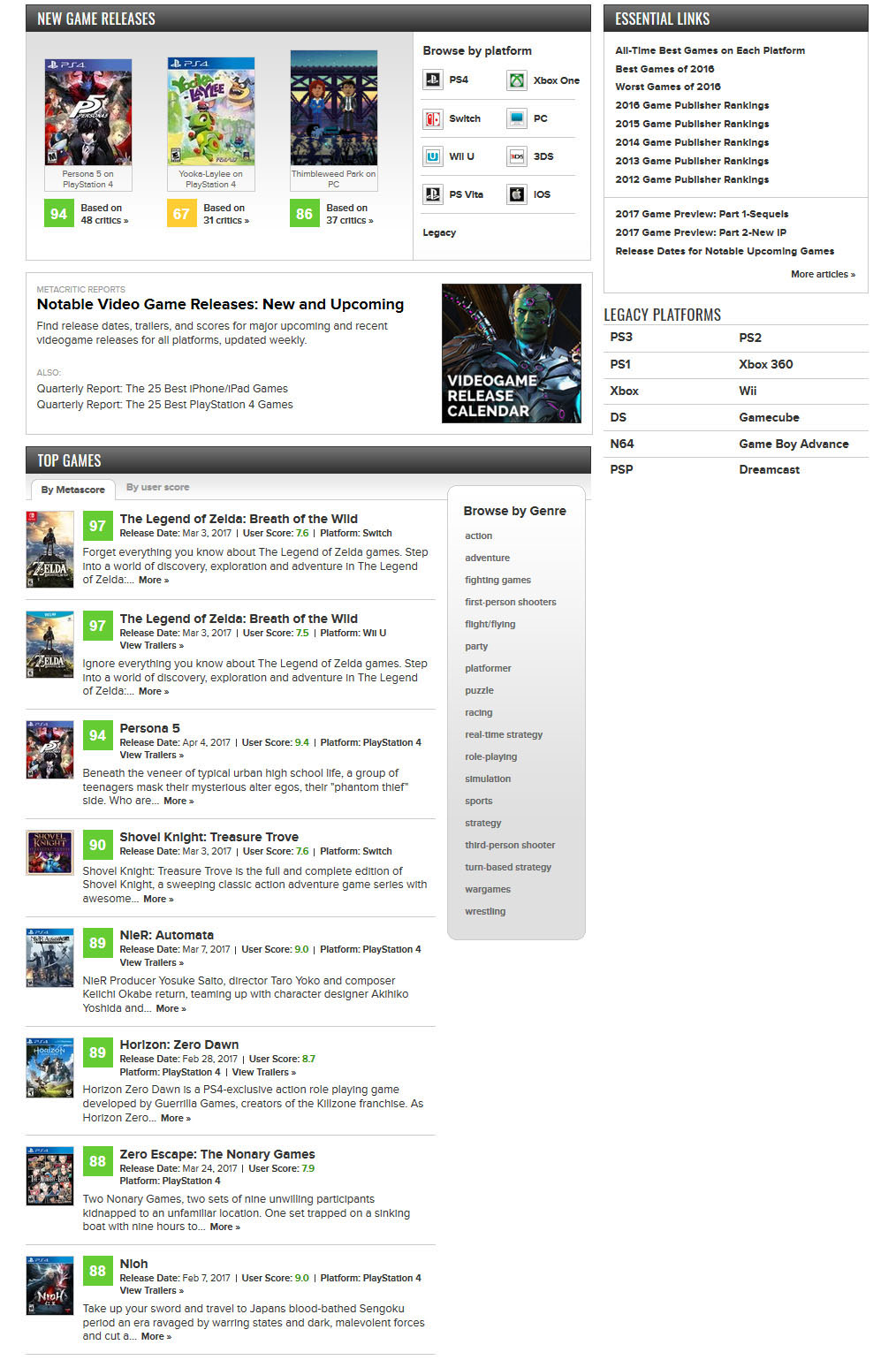Browse role-playing genre
The image size is (896, 1360).
pyautogui.click(x=491, y=756)
